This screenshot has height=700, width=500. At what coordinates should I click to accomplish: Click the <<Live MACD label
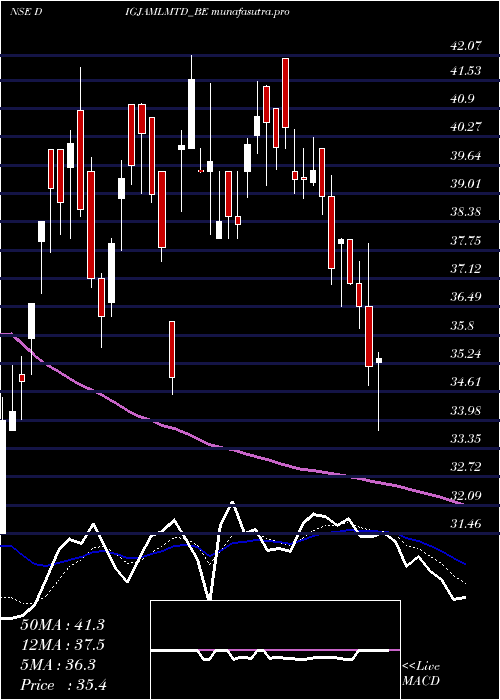pos(421,674)
